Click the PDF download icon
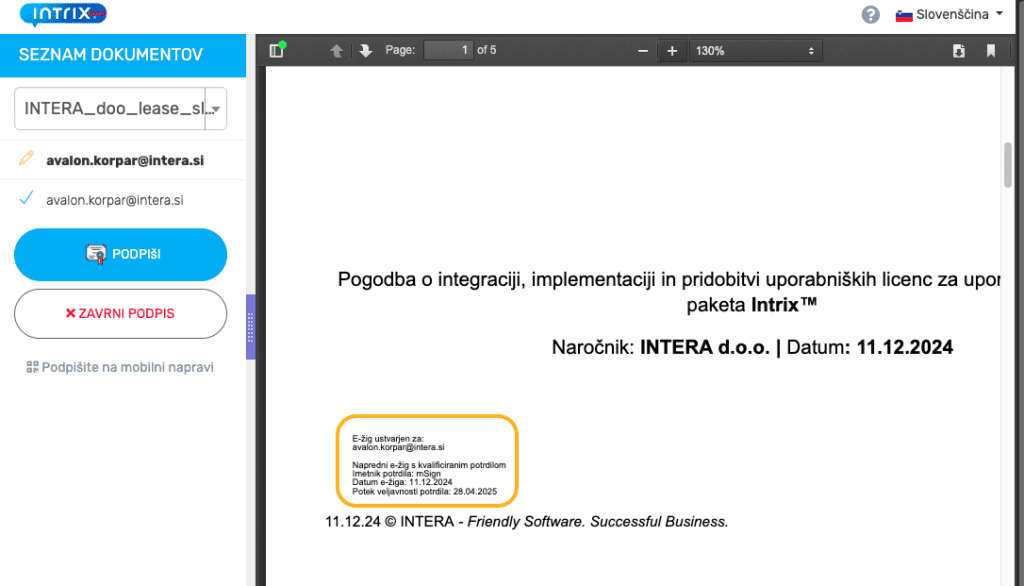The width and height of the screenshot is (1024, 586). coord(959,51)
